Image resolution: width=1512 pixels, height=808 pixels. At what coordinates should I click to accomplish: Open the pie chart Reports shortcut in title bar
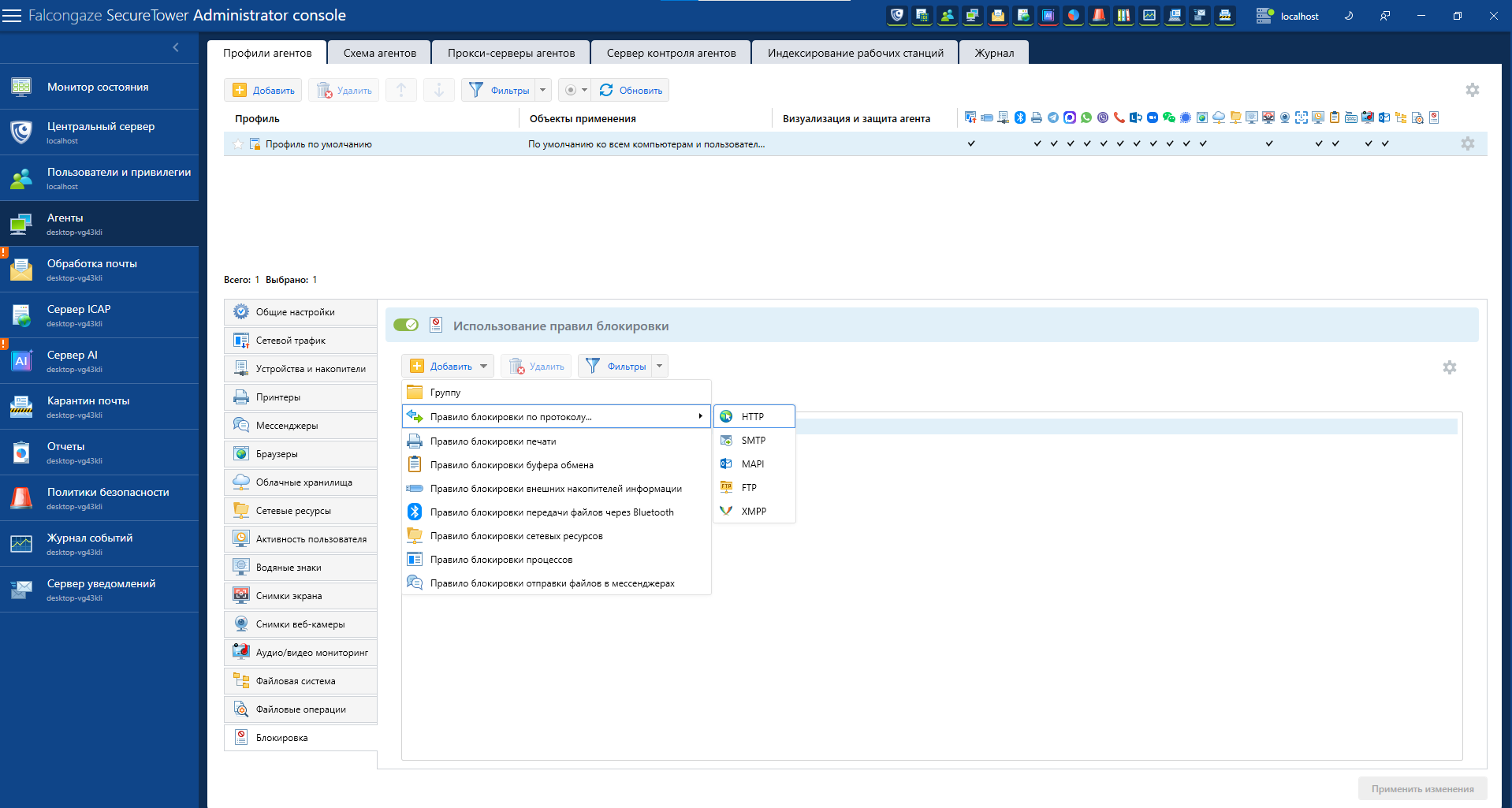click(x=1074, y=16)
